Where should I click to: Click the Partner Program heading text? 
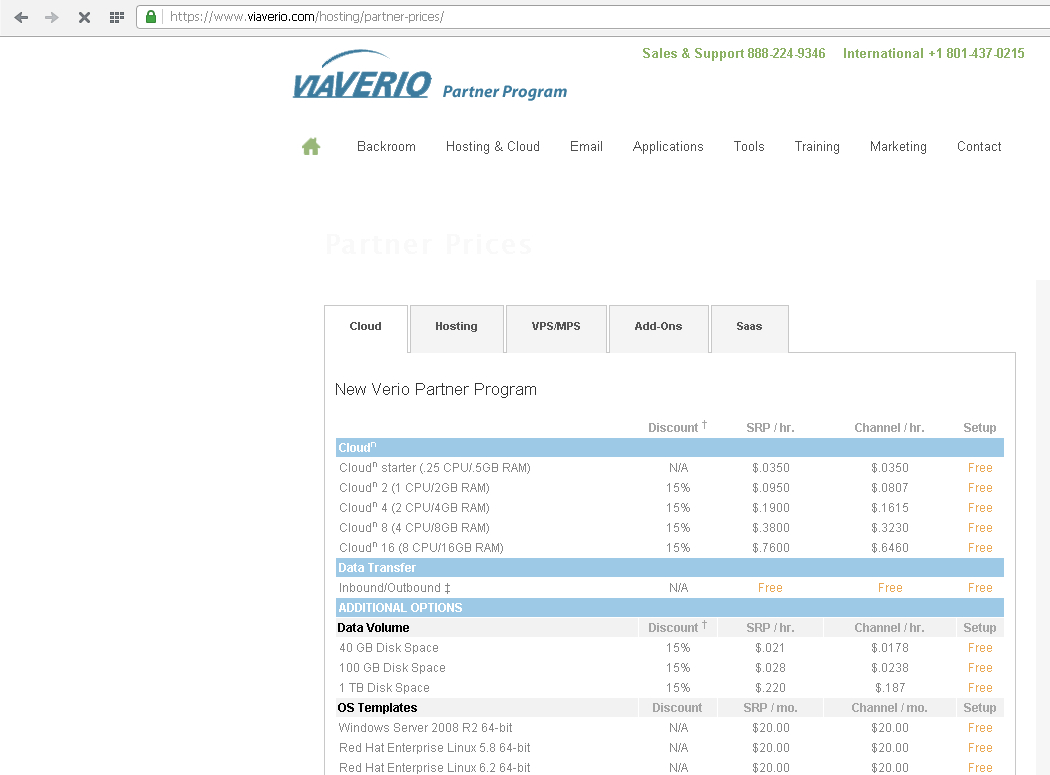pos(505,92)
